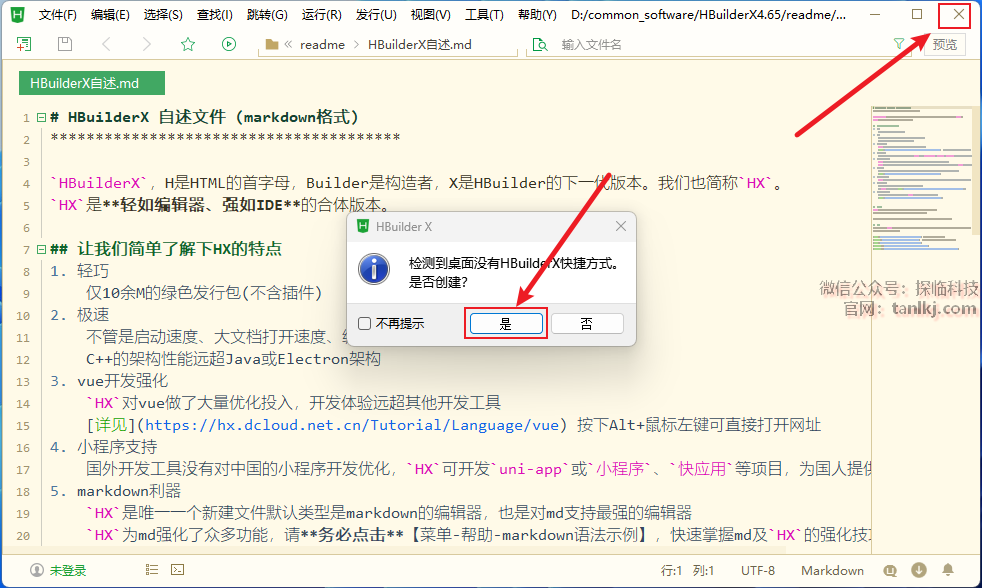982x588 pixels.
Task: Click the 行:1 列:1 cursor position
Action: pyautogui.click(x=687, y=570)
